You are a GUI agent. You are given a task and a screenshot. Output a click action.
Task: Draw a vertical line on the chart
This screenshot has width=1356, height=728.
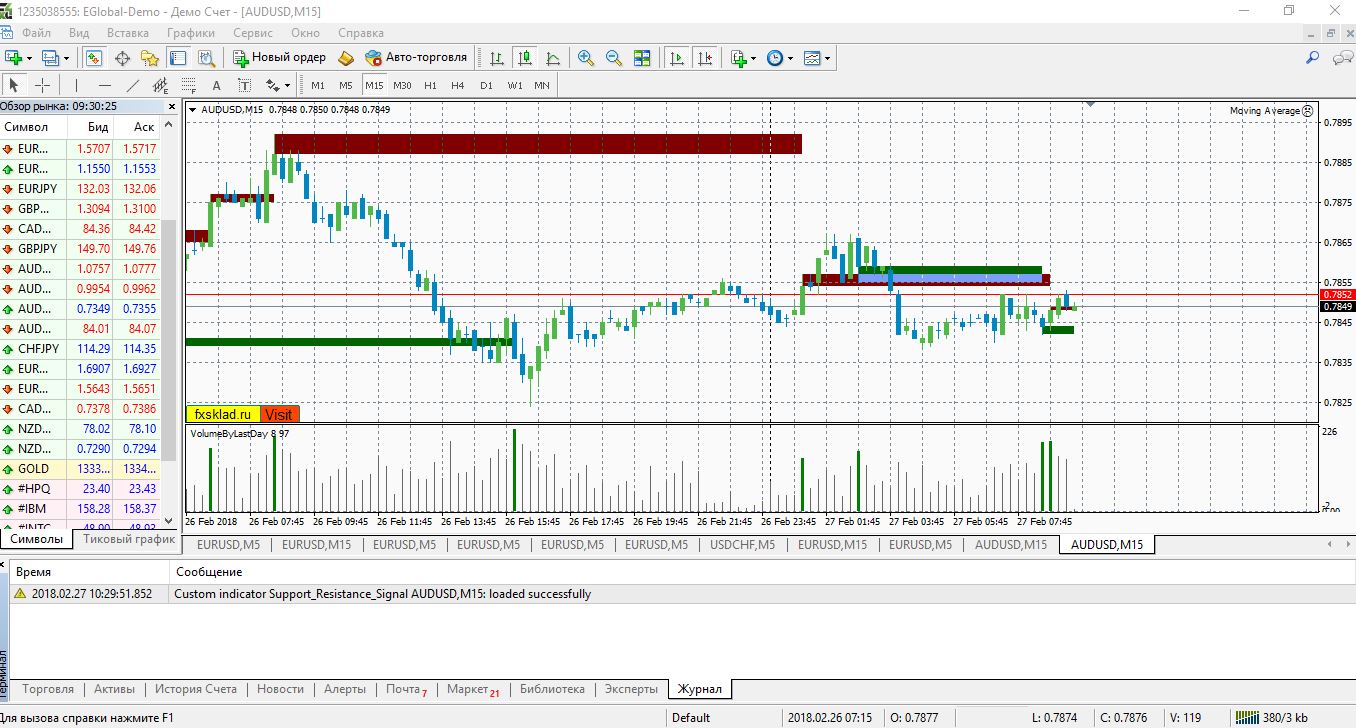point(76,85)
